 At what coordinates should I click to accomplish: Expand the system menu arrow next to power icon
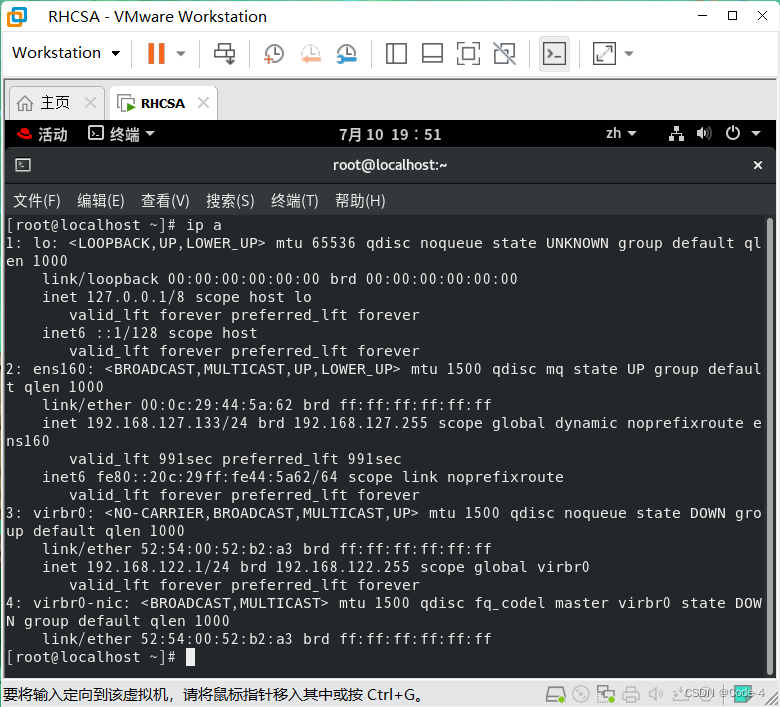(756, 133)
